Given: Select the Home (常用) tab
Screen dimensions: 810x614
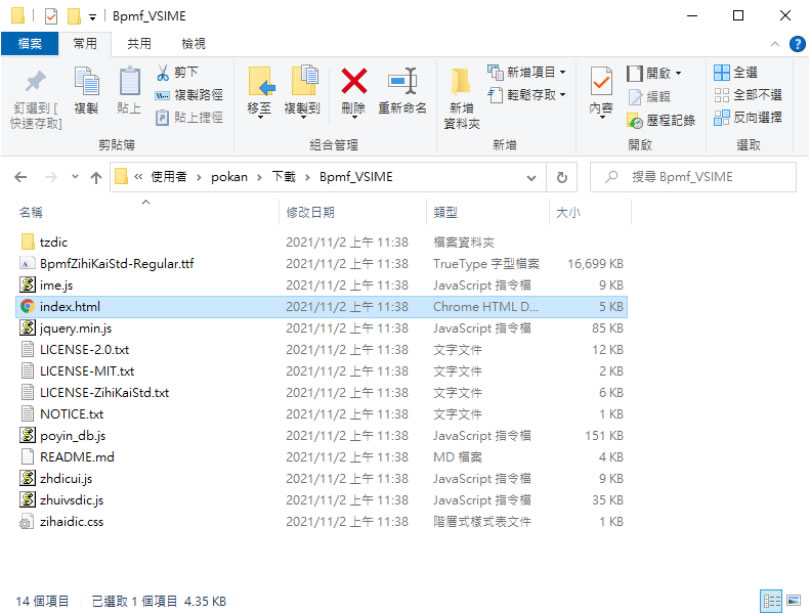Looking at the screenshot, I should (x=85, y=43).
